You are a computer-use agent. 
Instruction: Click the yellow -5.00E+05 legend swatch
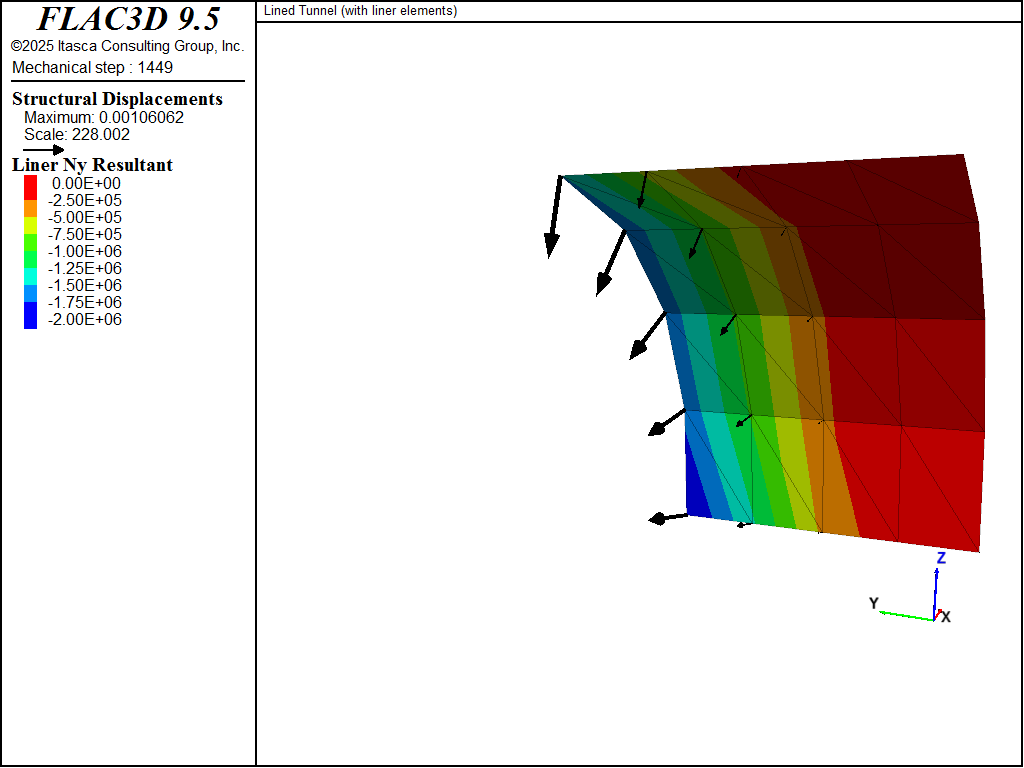pyautogui.click(x=31, y=225)
